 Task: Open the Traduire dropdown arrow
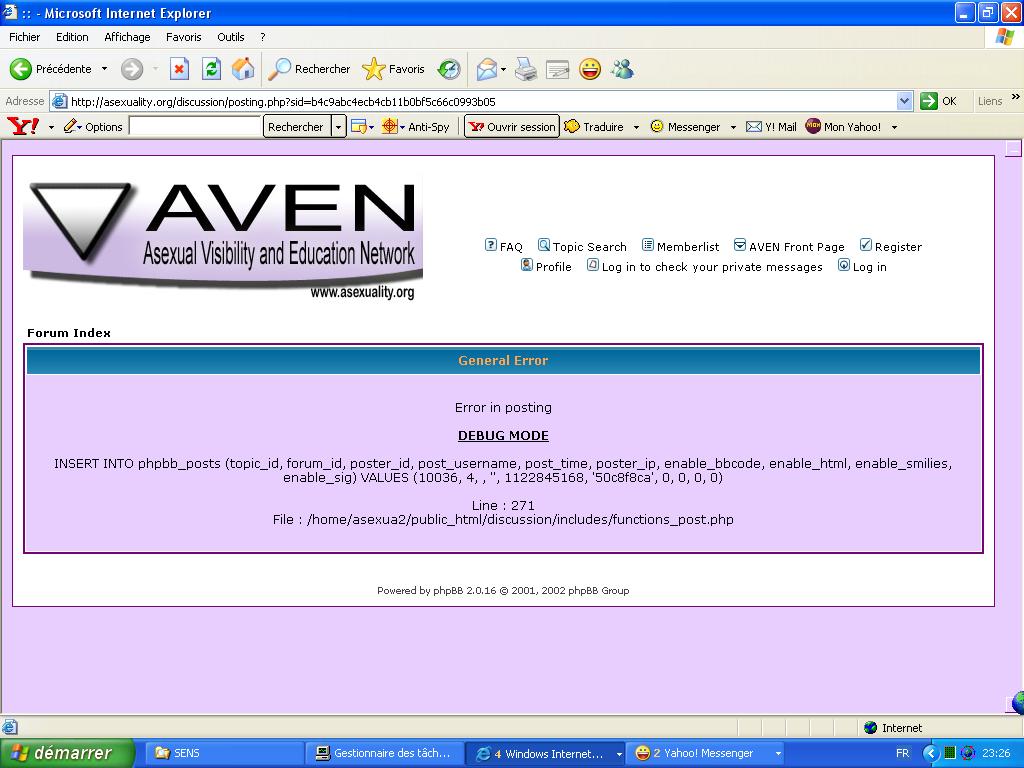point(636,127)
